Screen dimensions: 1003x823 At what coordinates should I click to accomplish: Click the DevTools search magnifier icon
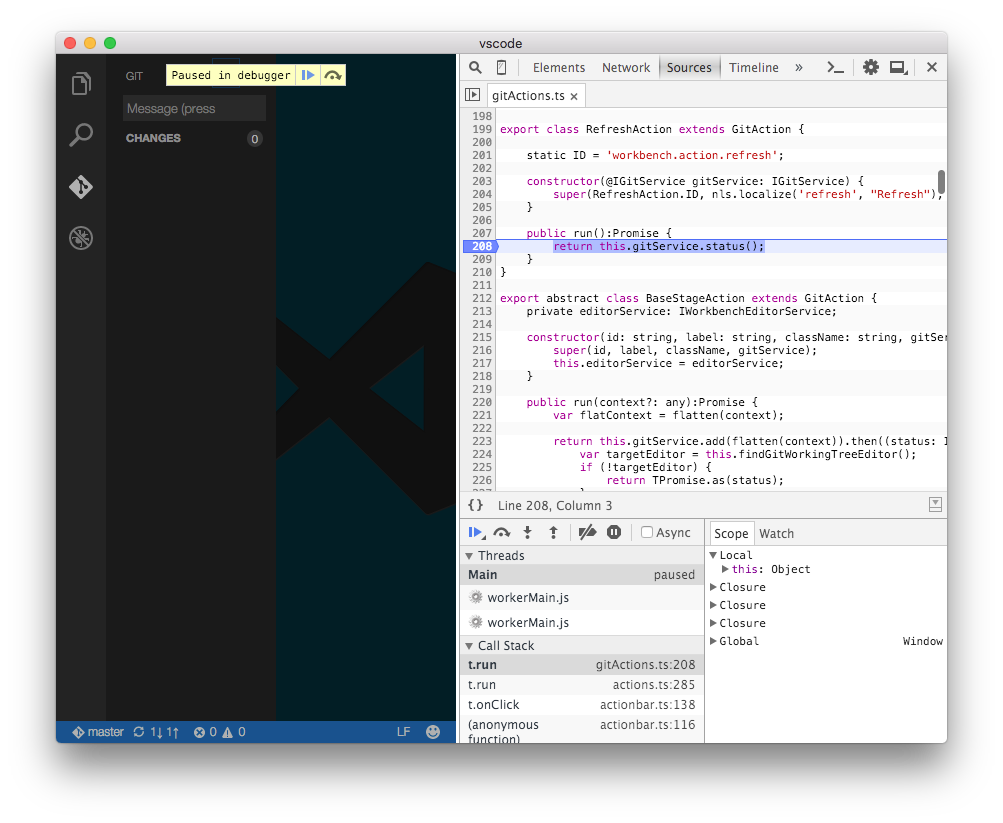point(476,67)
